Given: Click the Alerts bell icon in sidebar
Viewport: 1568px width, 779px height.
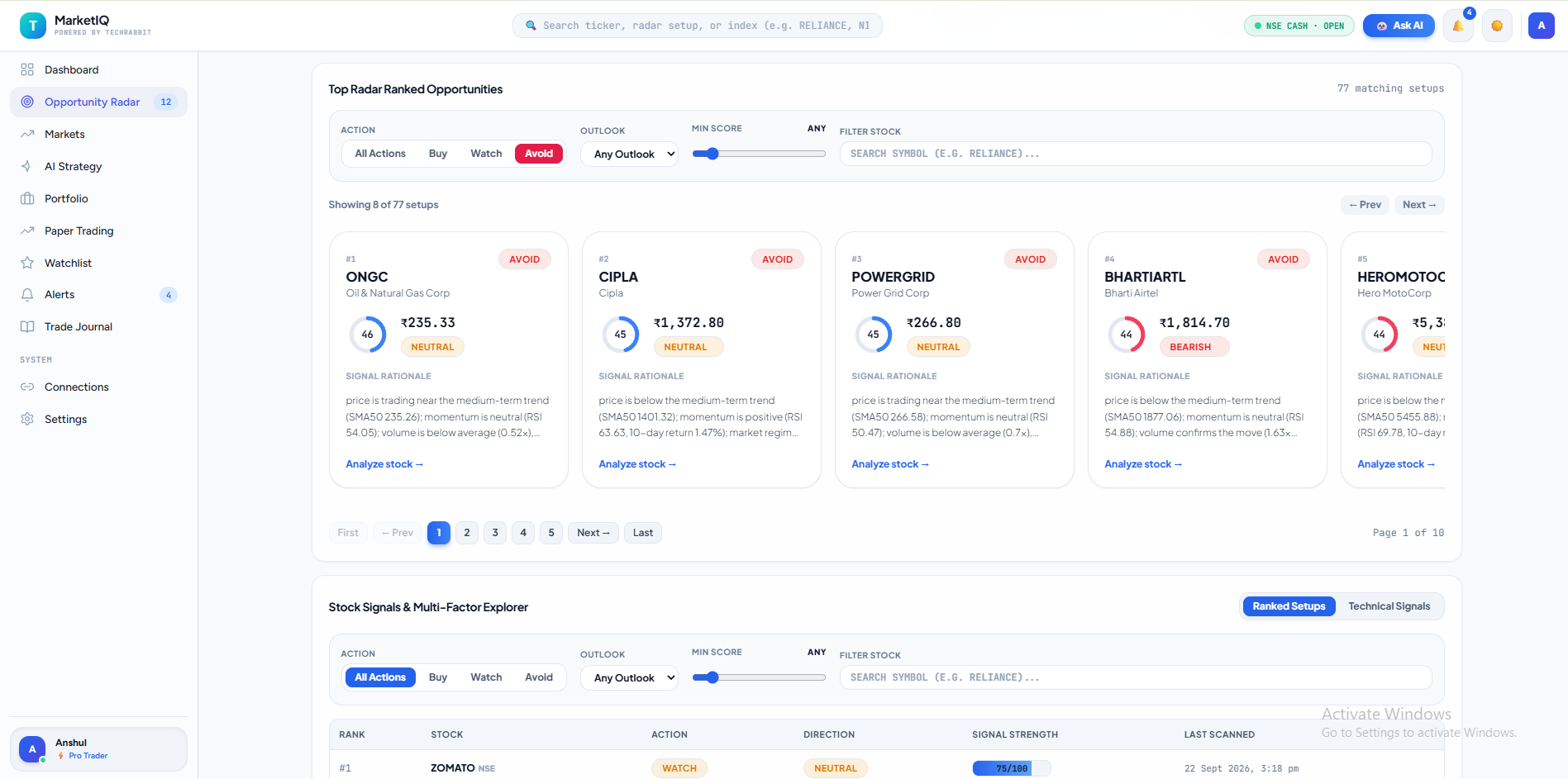Looking at the screenshot, I should tap(27, 294).
